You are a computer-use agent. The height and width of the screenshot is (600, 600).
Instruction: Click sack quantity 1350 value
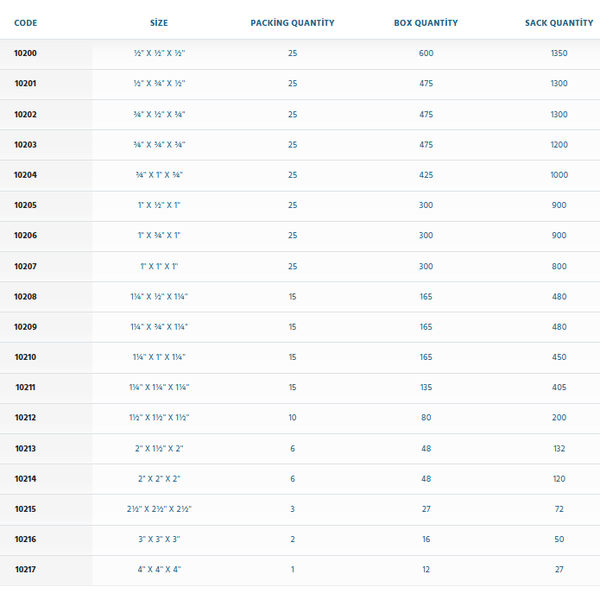[559, 53]
